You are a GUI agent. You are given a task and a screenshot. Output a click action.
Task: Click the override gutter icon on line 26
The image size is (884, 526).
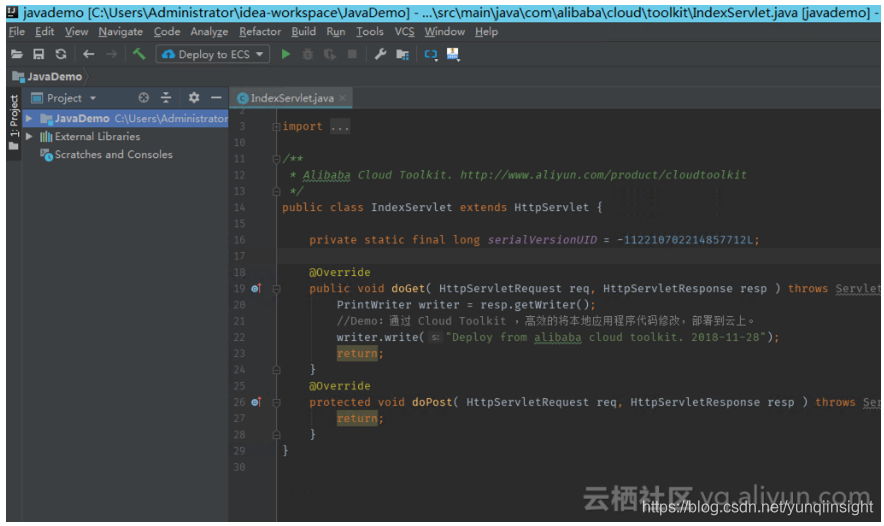point(256,402)
